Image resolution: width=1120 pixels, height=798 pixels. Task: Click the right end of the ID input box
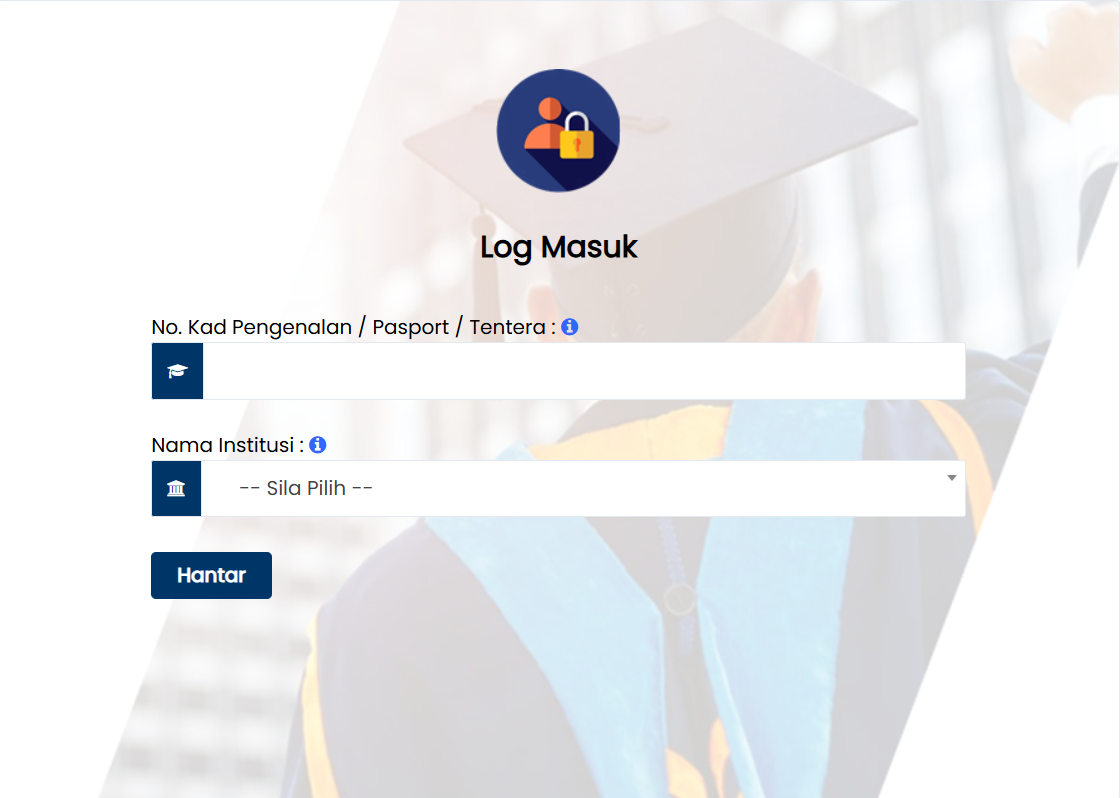(943, 371)
